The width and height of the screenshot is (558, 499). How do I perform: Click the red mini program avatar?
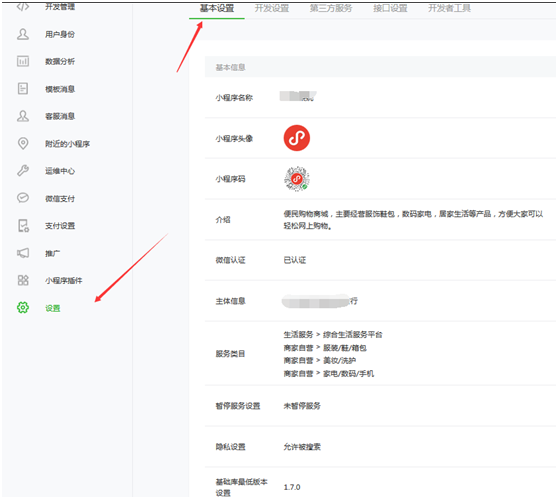pyautogui.click(x=296, y=138)
